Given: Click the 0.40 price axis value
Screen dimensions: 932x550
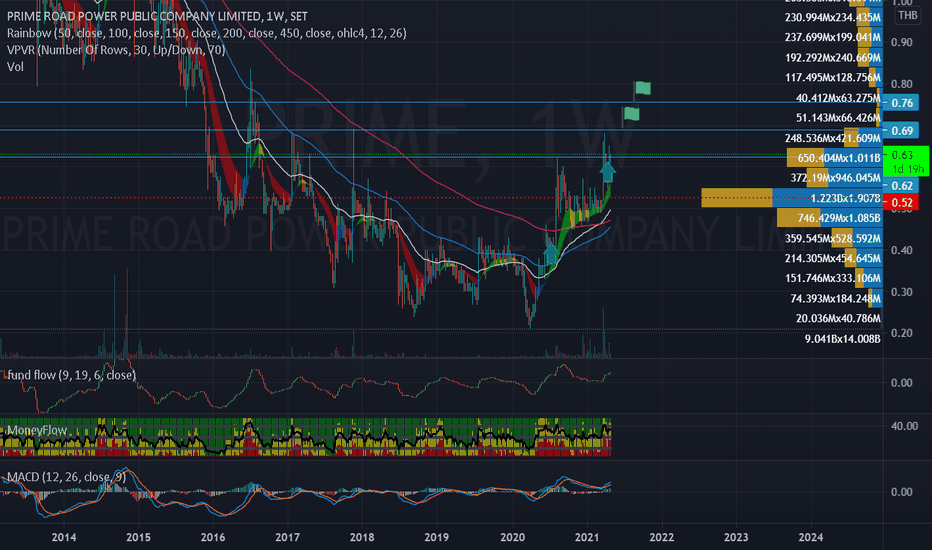Looking at the screenshot, I should [x=902, y=250].
